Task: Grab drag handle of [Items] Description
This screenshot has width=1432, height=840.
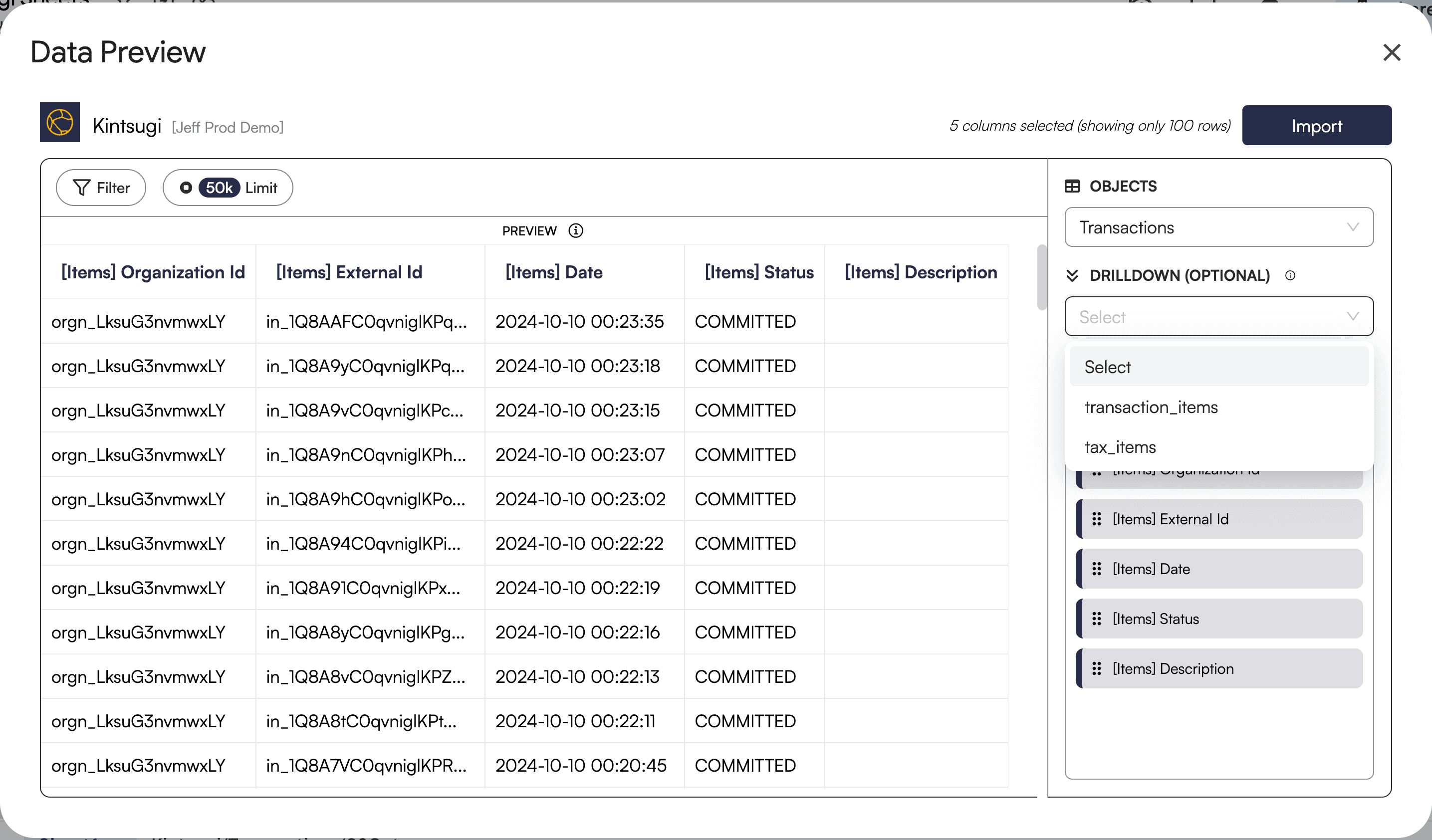Action: click(x=1096, y=668)
